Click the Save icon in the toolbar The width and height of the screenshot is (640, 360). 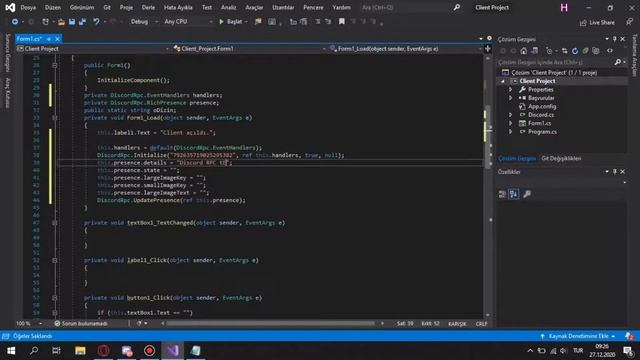coord(72,22)
